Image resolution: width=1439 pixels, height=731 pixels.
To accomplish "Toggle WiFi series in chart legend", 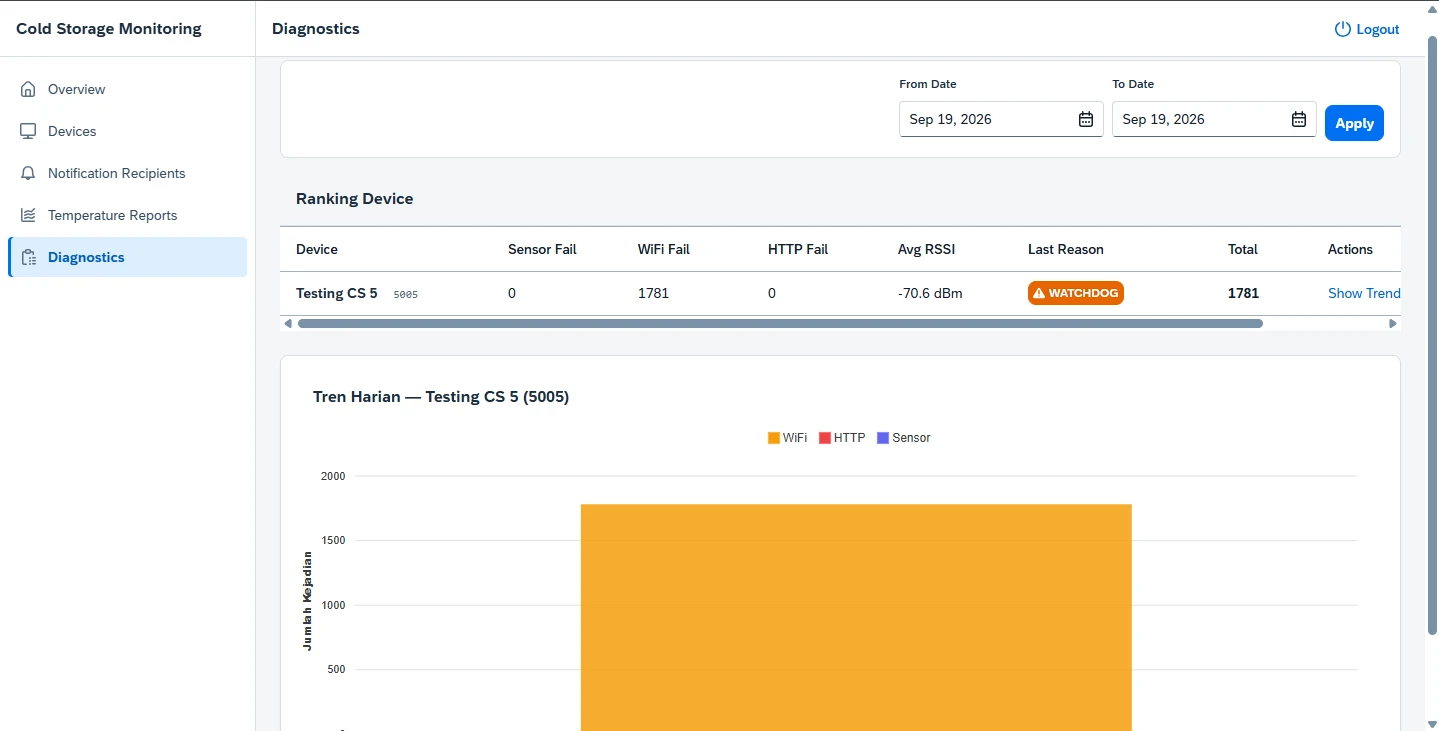I will pyautogui.click(x=787, y=438).
